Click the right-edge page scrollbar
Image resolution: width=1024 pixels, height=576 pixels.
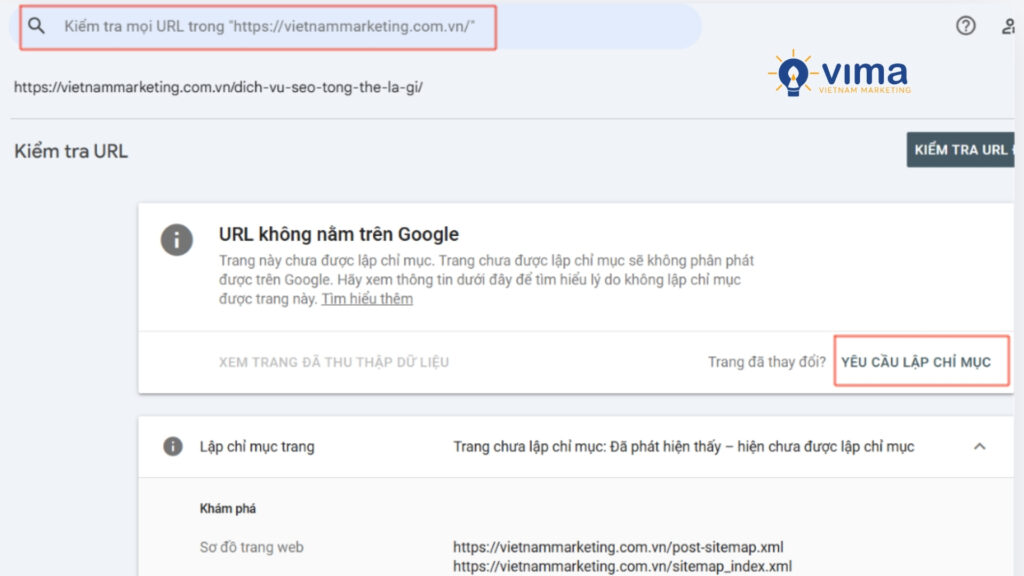[x=1020, y=300]
